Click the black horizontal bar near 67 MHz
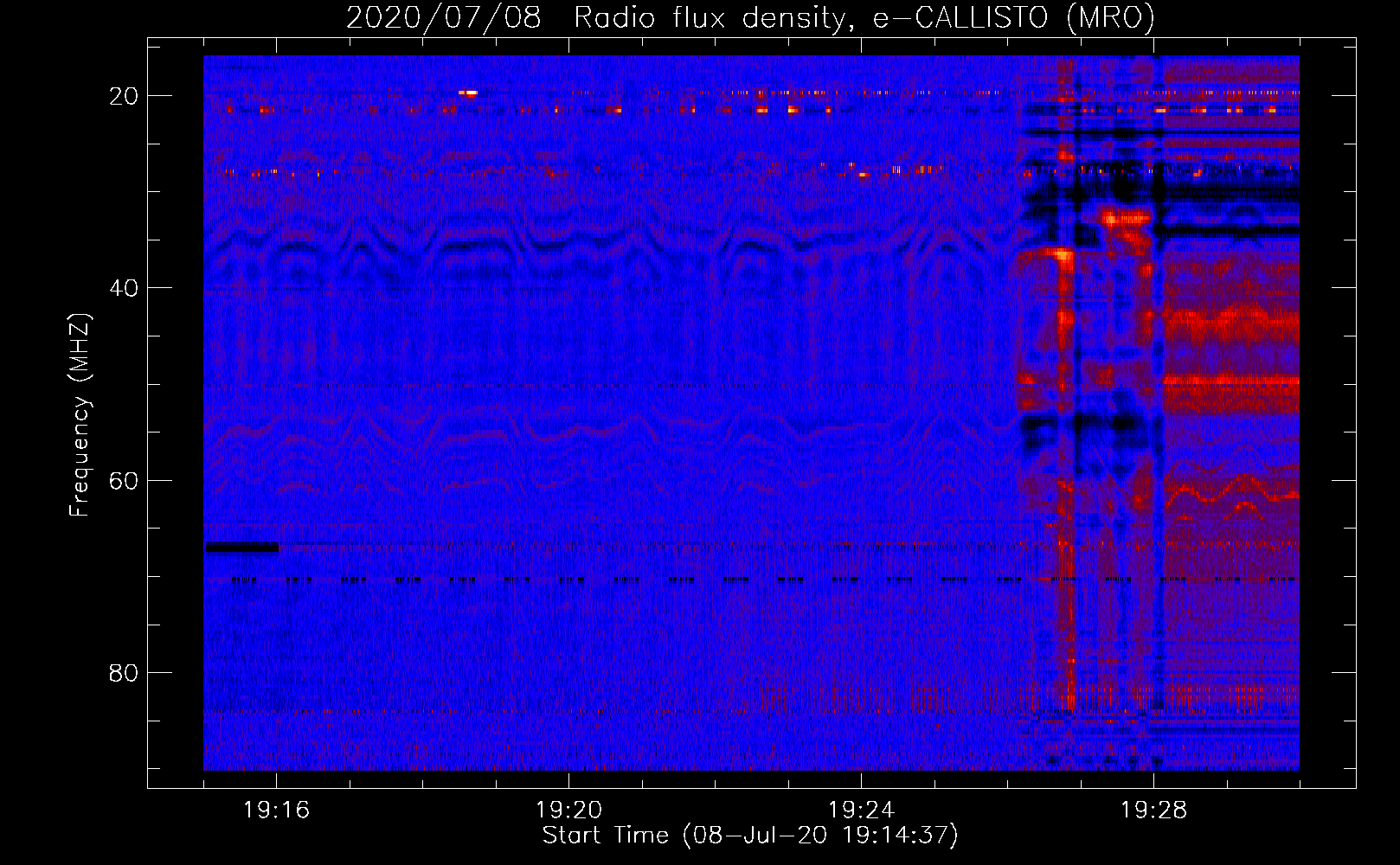 coord(242,547)
